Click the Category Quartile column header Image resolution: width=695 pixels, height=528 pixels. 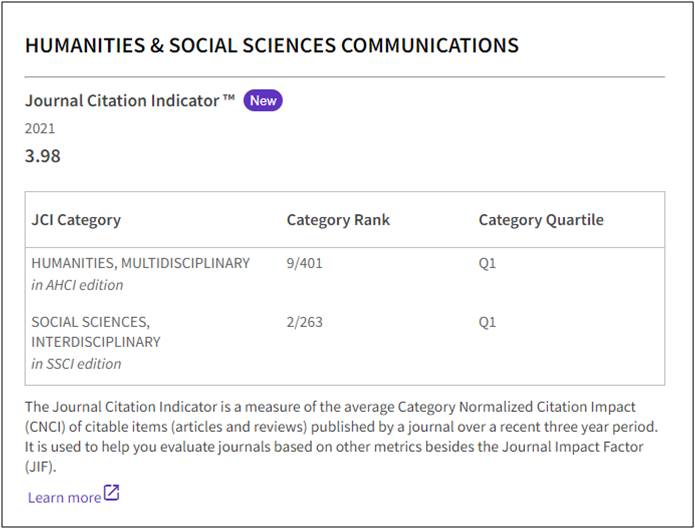(541, 220)
